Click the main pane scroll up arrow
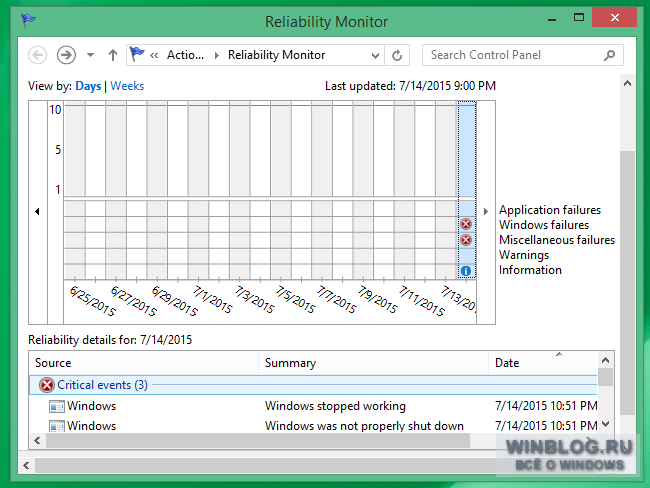Screen dimensions: 650x488 (x=628, y=83)
